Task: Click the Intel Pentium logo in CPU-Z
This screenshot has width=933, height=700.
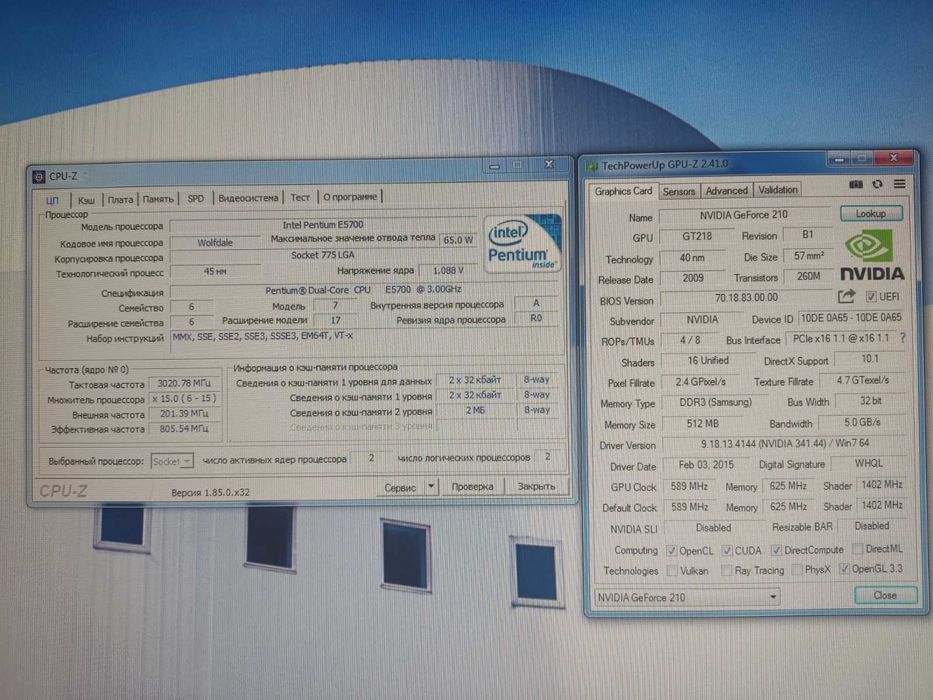Action: click(522, 243)
